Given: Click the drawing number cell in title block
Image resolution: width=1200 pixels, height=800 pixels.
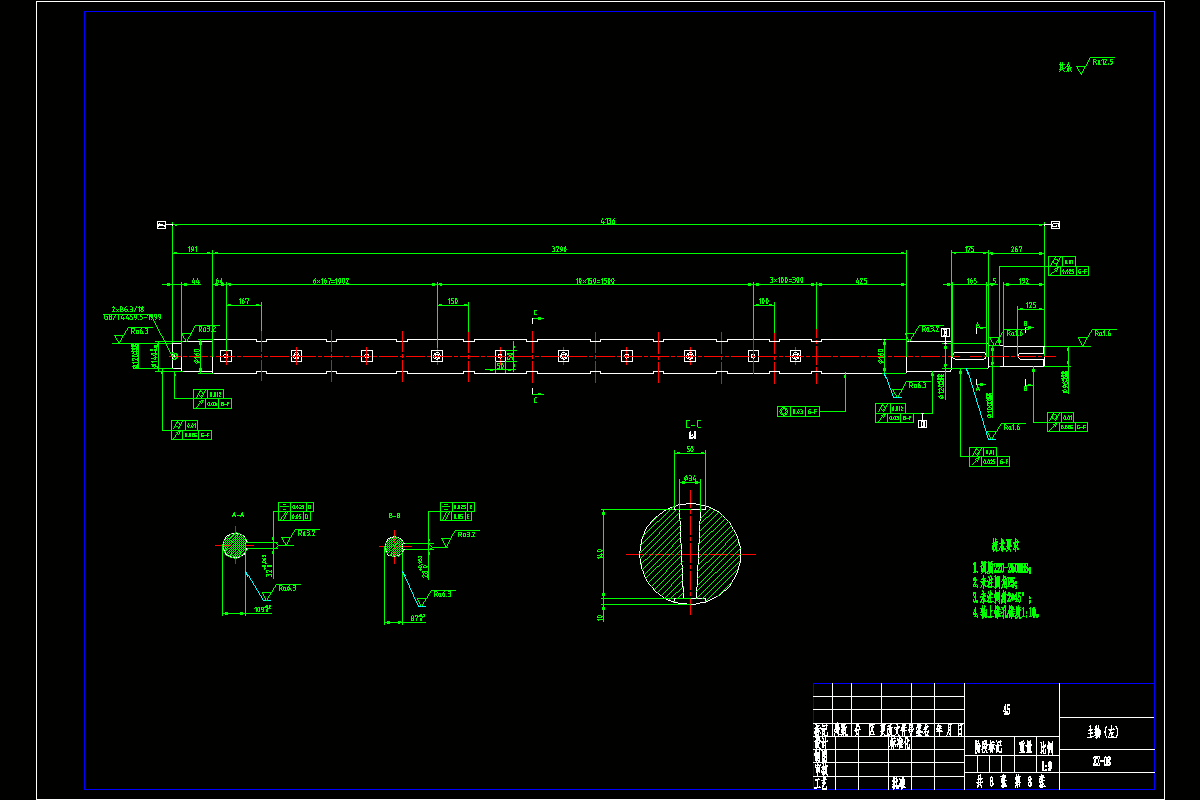Looking at the screenshot, I should click(x=1105, y=761).
